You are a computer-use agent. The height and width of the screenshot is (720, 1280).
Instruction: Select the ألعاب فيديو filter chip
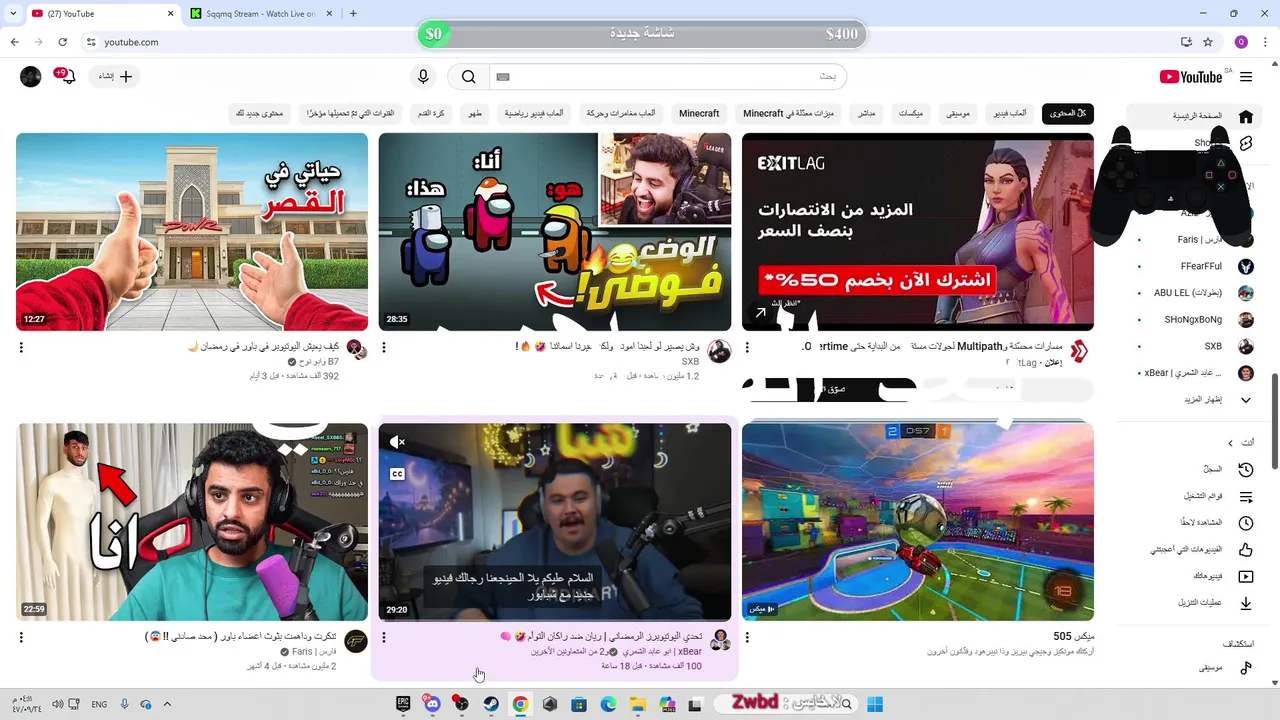[1009, 113]
